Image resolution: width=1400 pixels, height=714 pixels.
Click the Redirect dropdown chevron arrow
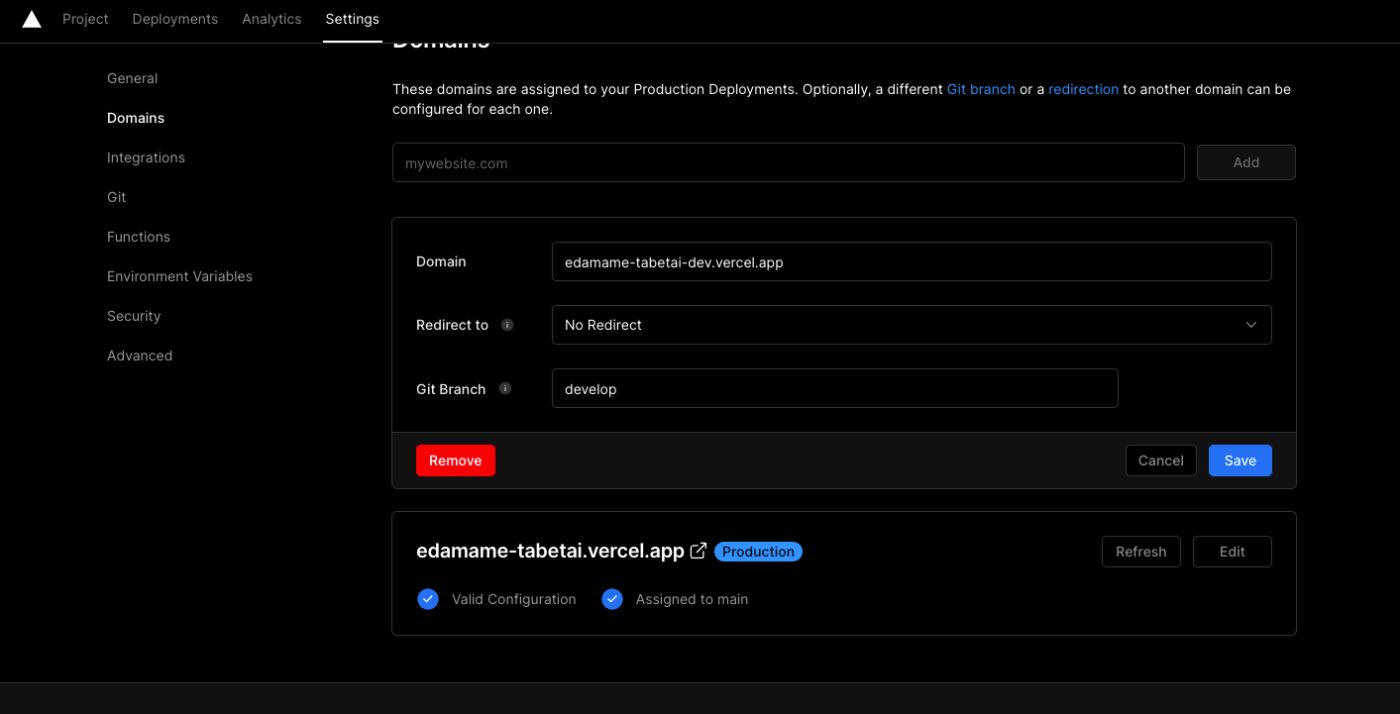coord(1251,325)
